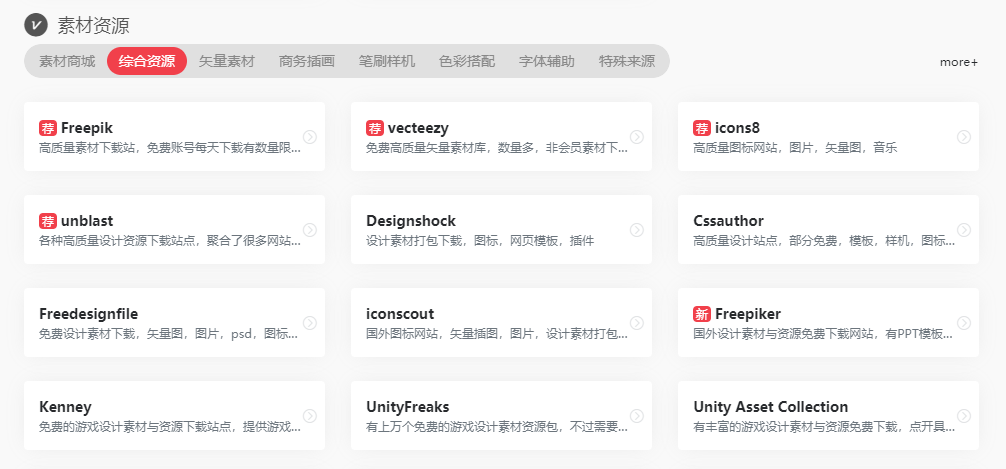Image resolution: width=1006 pixels, height=469 pixels.
Task: Click the red 荐 badge beside unblast
Action: tap(48, 221)
